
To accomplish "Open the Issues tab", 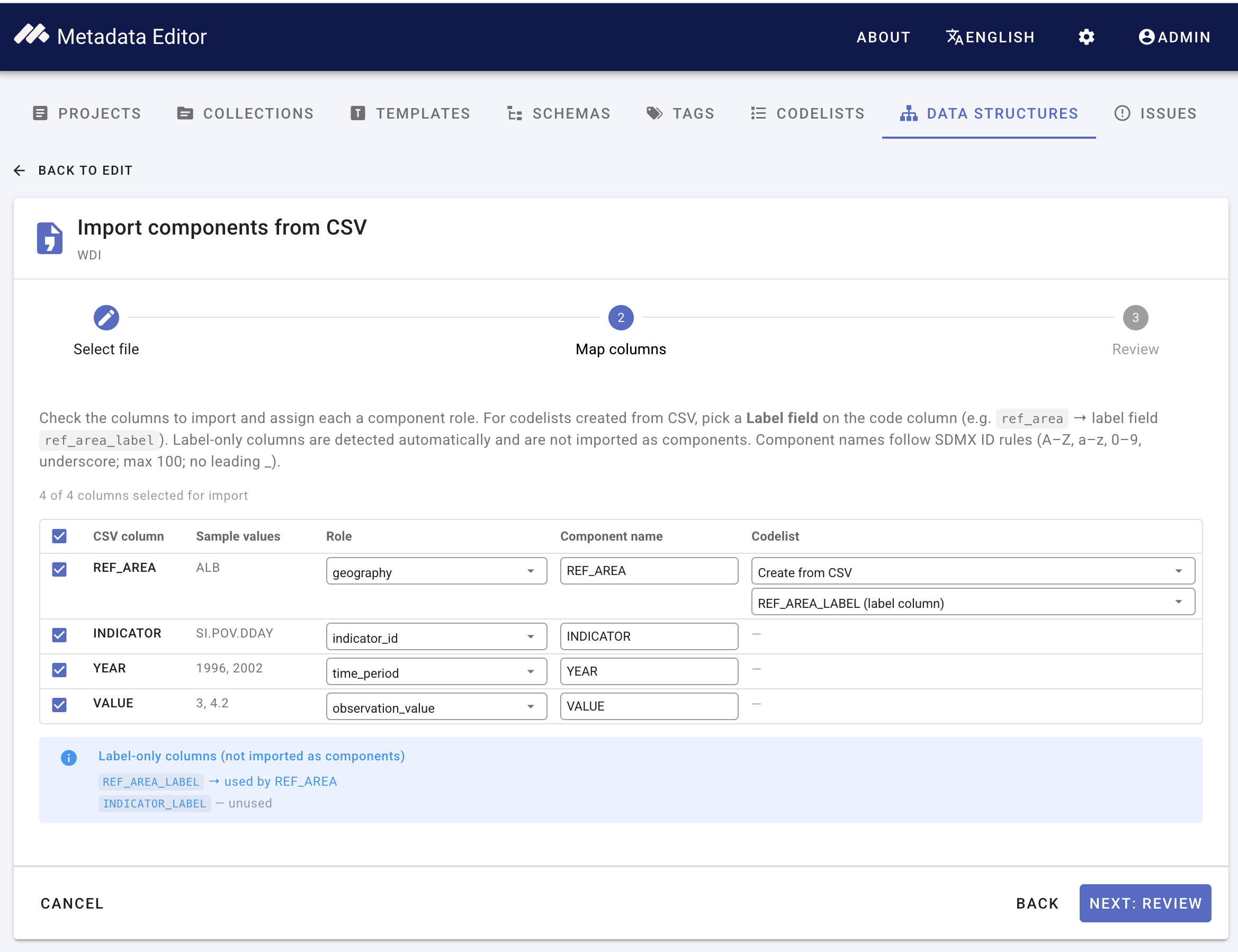I will (x=1155, y=113).
